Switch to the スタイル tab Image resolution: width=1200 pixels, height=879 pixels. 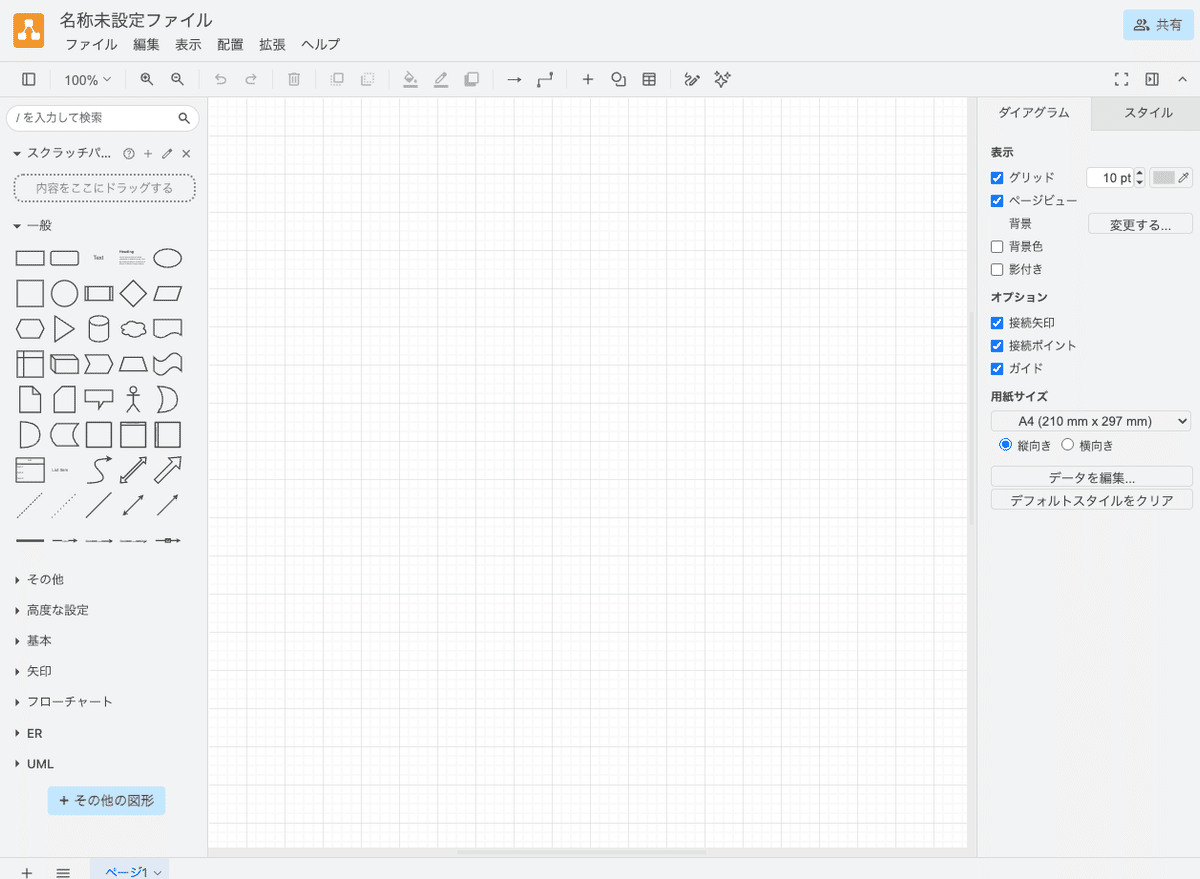[x=1148, y=113]
